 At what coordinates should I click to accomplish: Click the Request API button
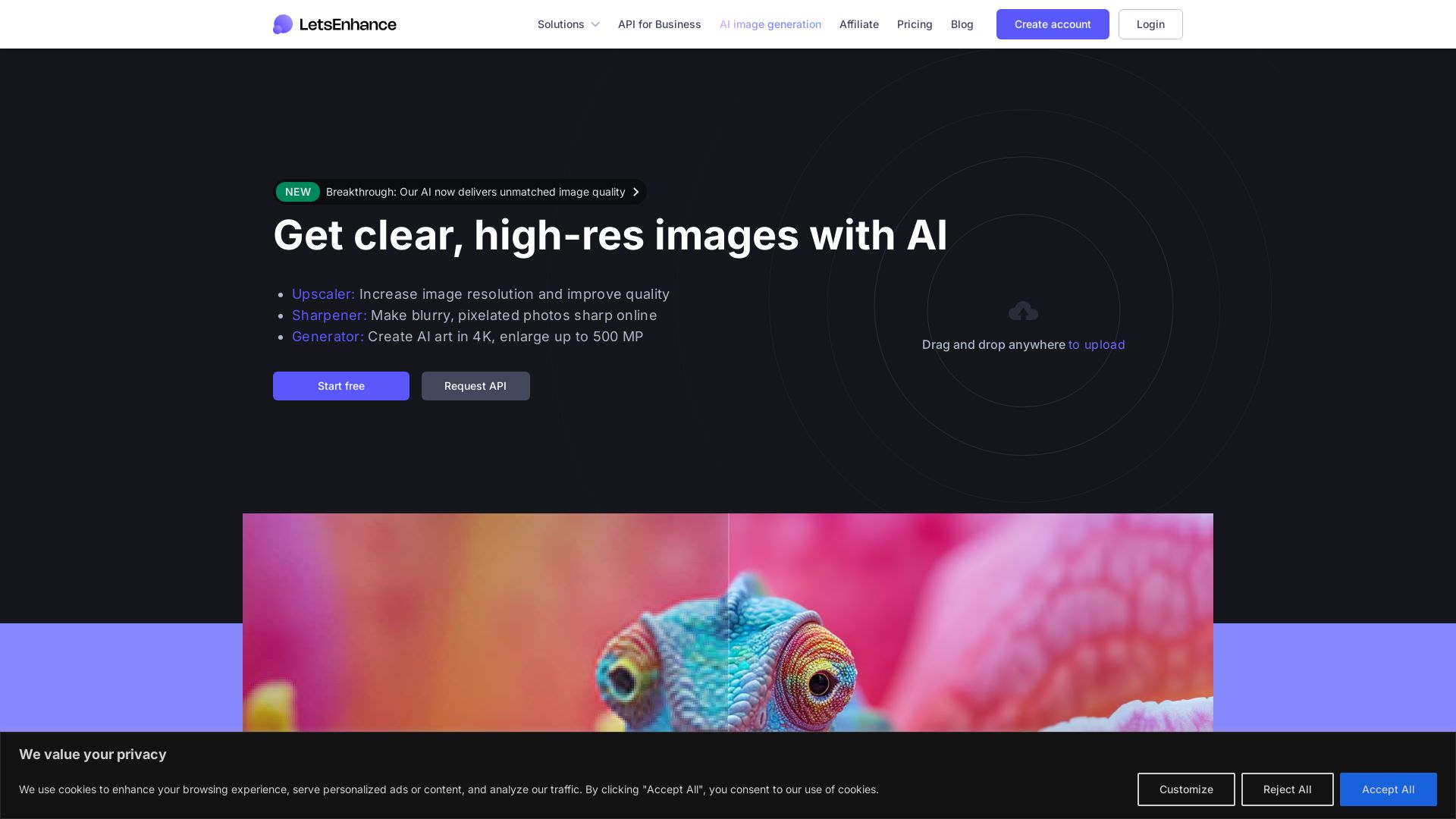[475, 386]
